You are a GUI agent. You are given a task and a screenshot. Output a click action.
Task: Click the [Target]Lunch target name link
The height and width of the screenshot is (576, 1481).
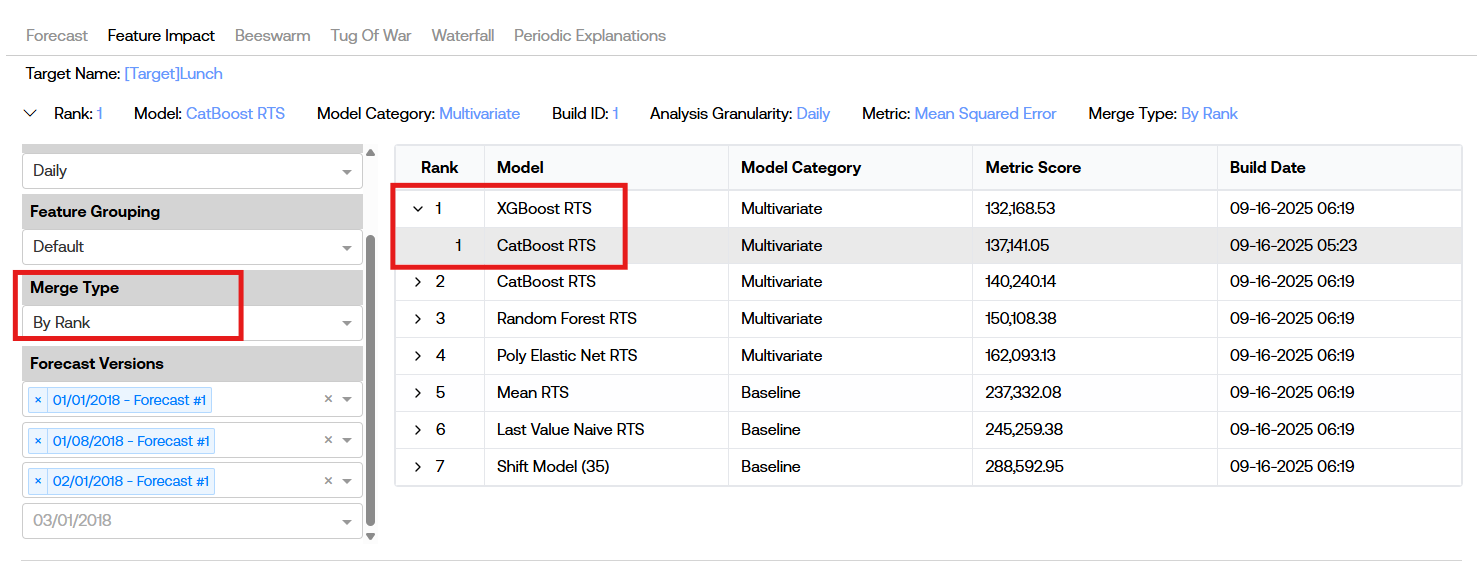tap(173, 74)
